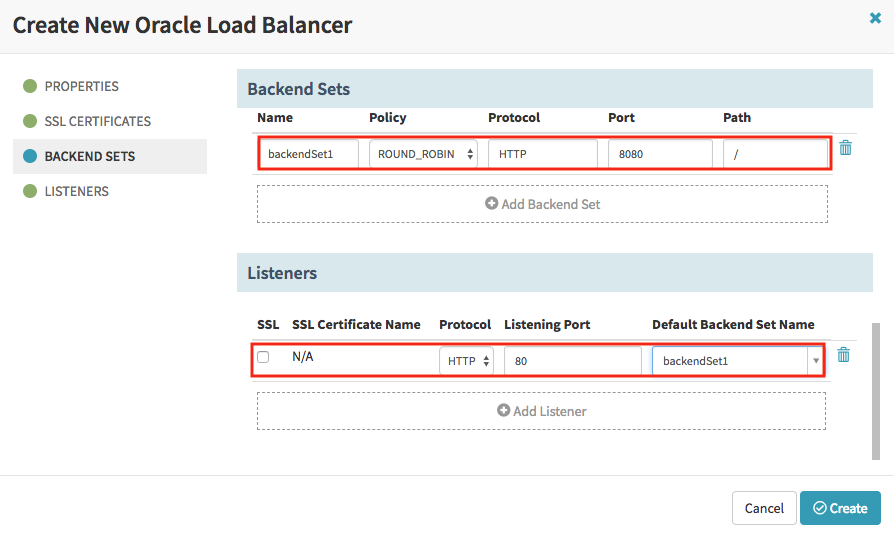Close the dialog with the X icon
Screen dimensions: 894x537
[875, 18]
